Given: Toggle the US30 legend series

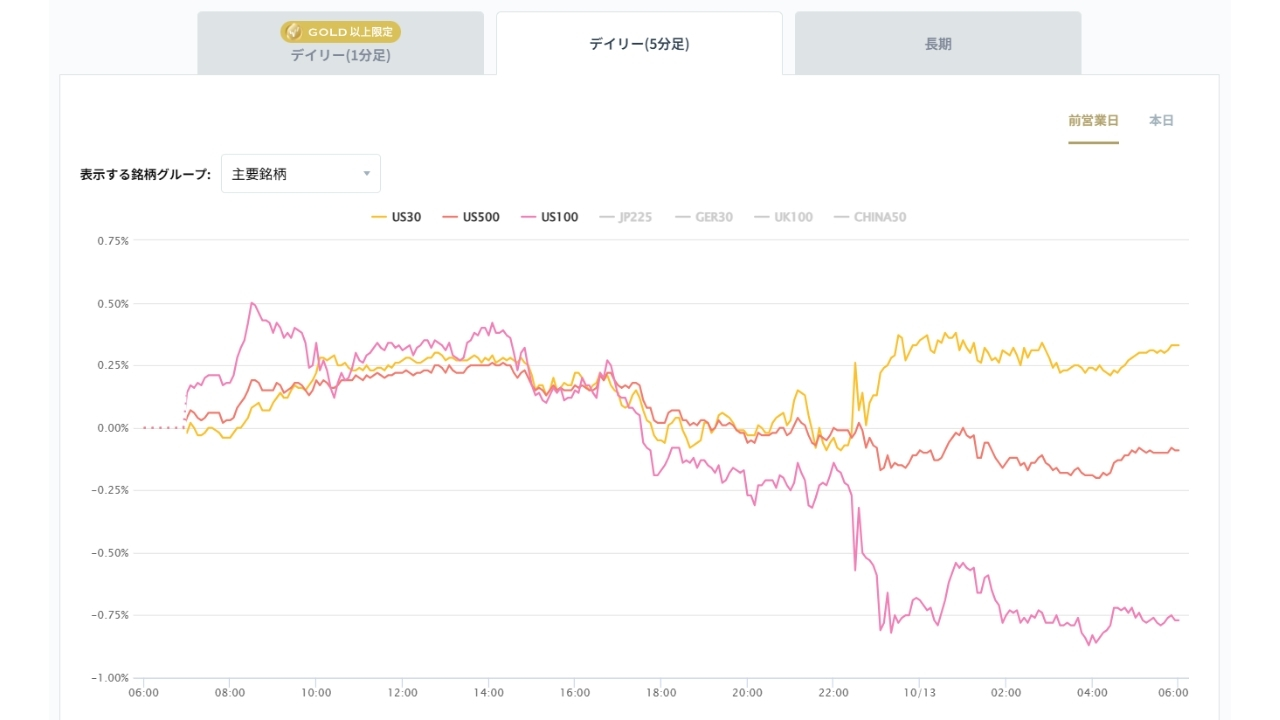Looking at the screenshot, I should 396,217.
